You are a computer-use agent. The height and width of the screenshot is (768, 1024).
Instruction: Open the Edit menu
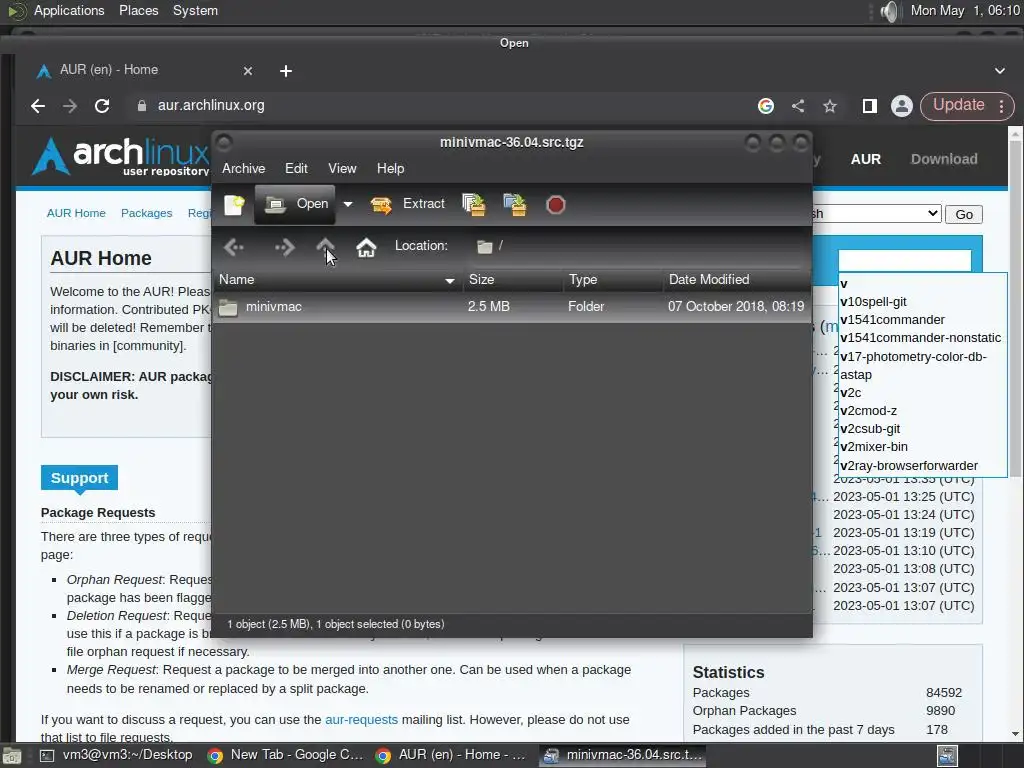296,168
